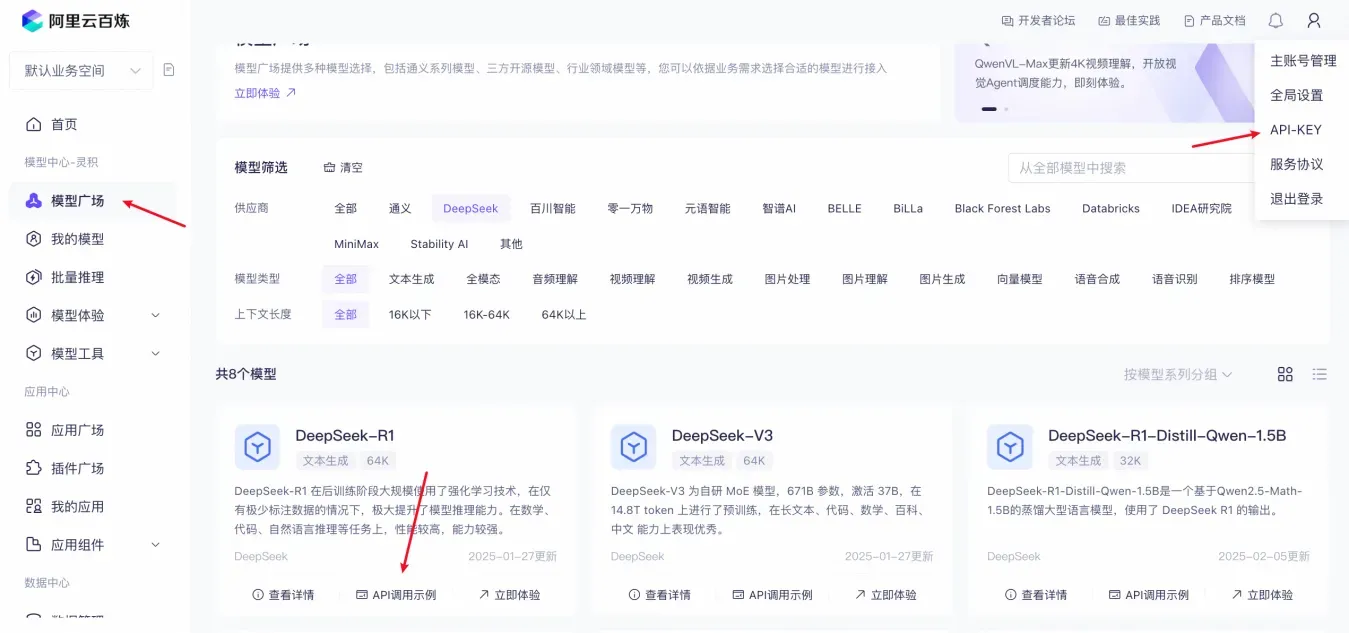Image resolution: width=1349 pixels, height=633 pixels.
Task: Open the 默认业务空间 workspace dropdown
Action: click(x=81, y=70)
